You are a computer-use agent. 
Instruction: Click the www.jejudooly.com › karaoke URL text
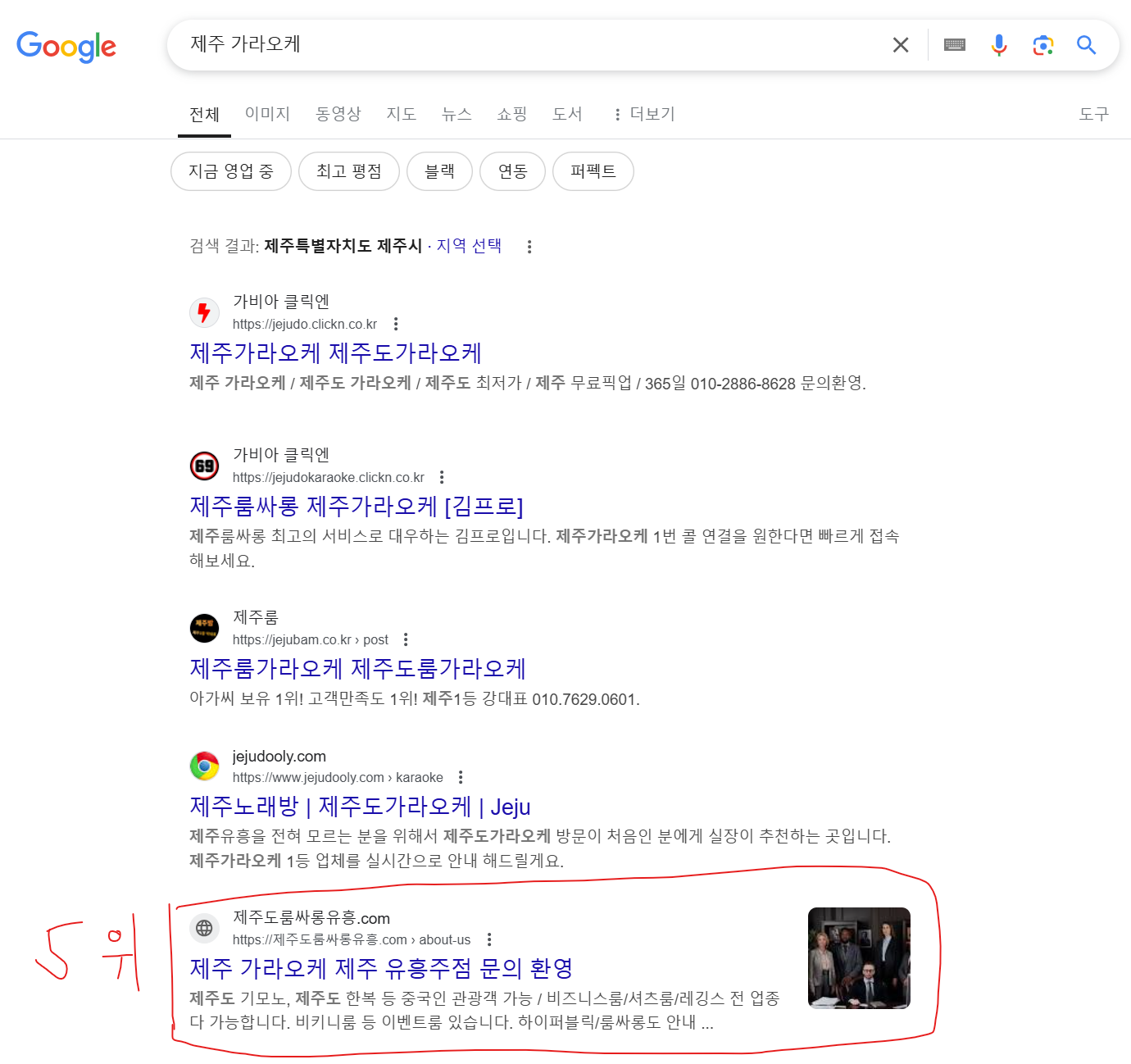click(x=338, y=777)
